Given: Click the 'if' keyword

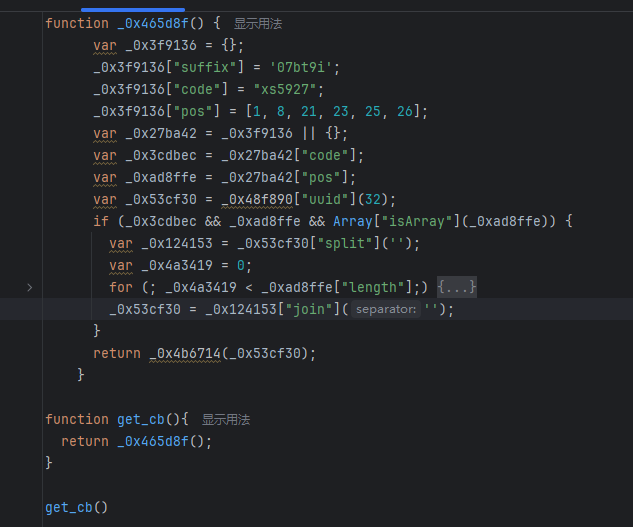Looking at the screenshot, I should (101, 221).
